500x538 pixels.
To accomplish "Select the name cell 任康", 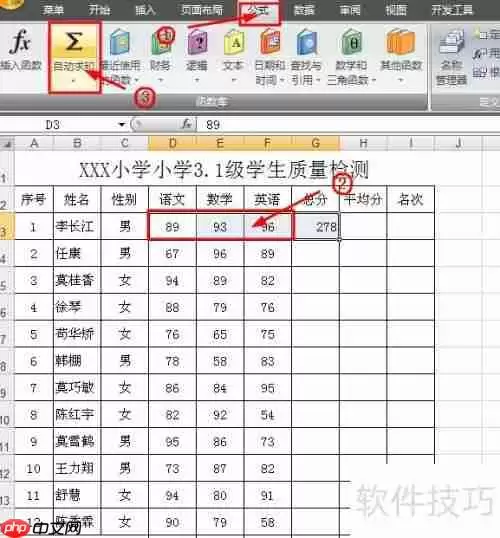I will pos(77,254).
